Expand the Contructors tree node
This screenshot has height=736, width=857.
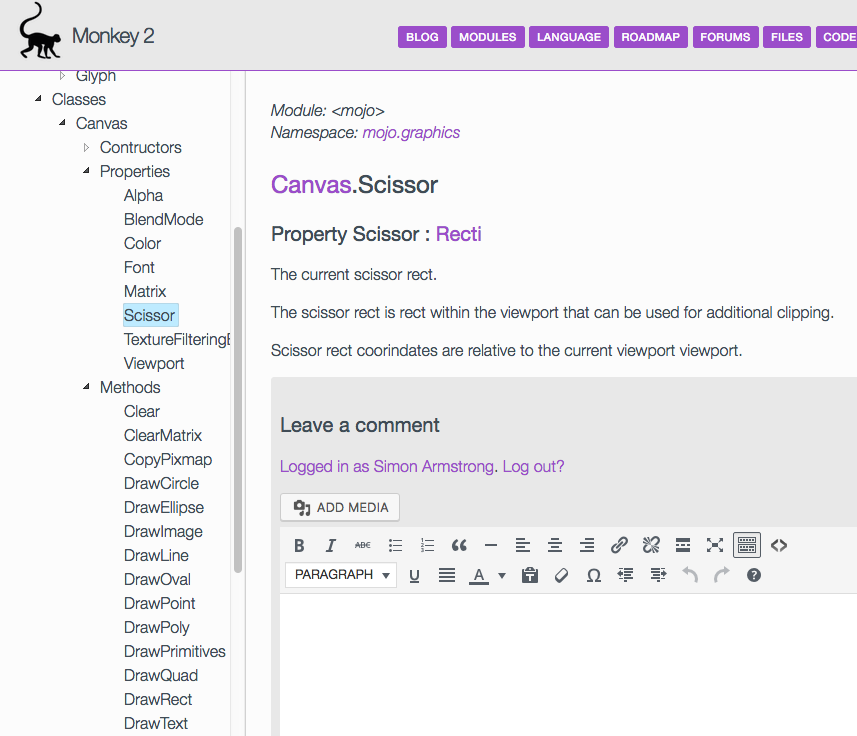(87, 147)
